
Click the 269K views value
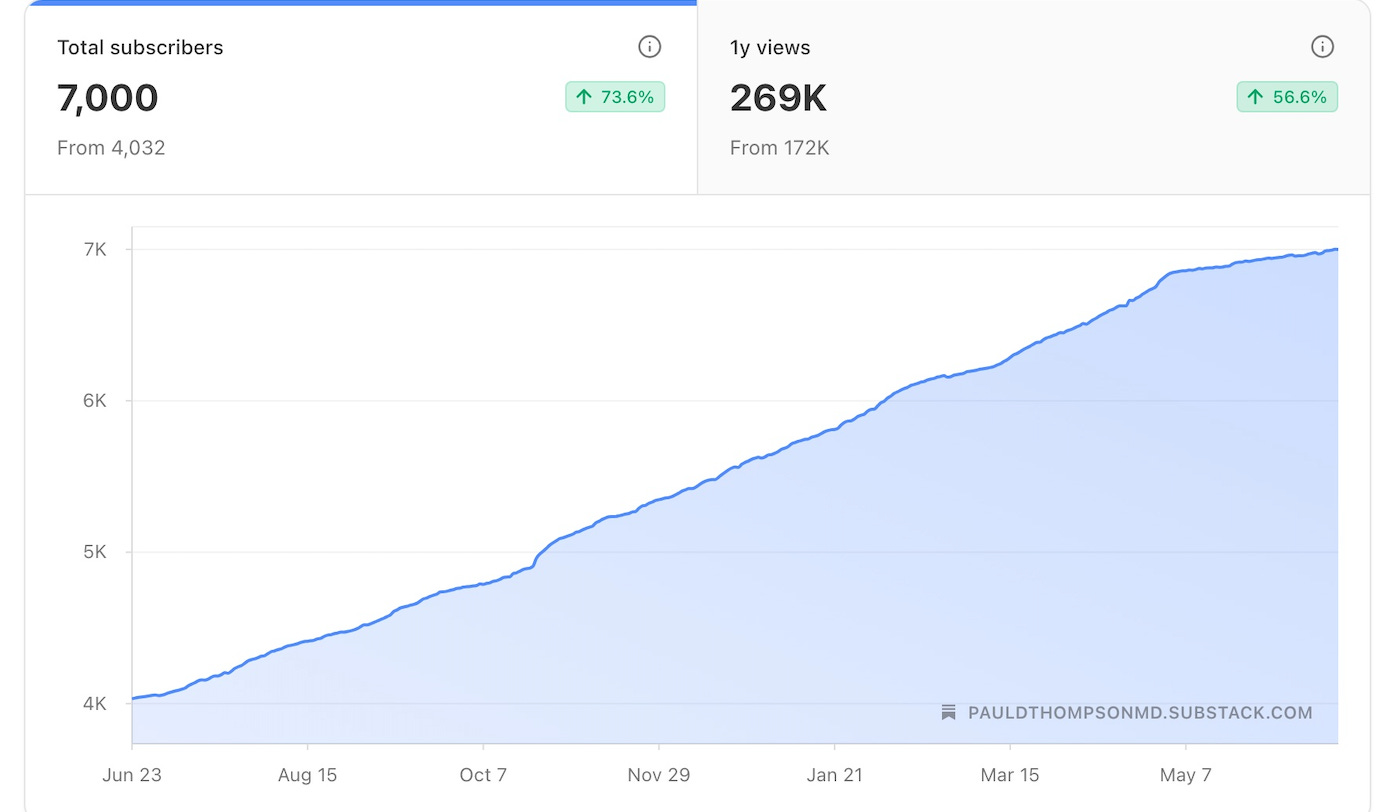pos(779,98)
